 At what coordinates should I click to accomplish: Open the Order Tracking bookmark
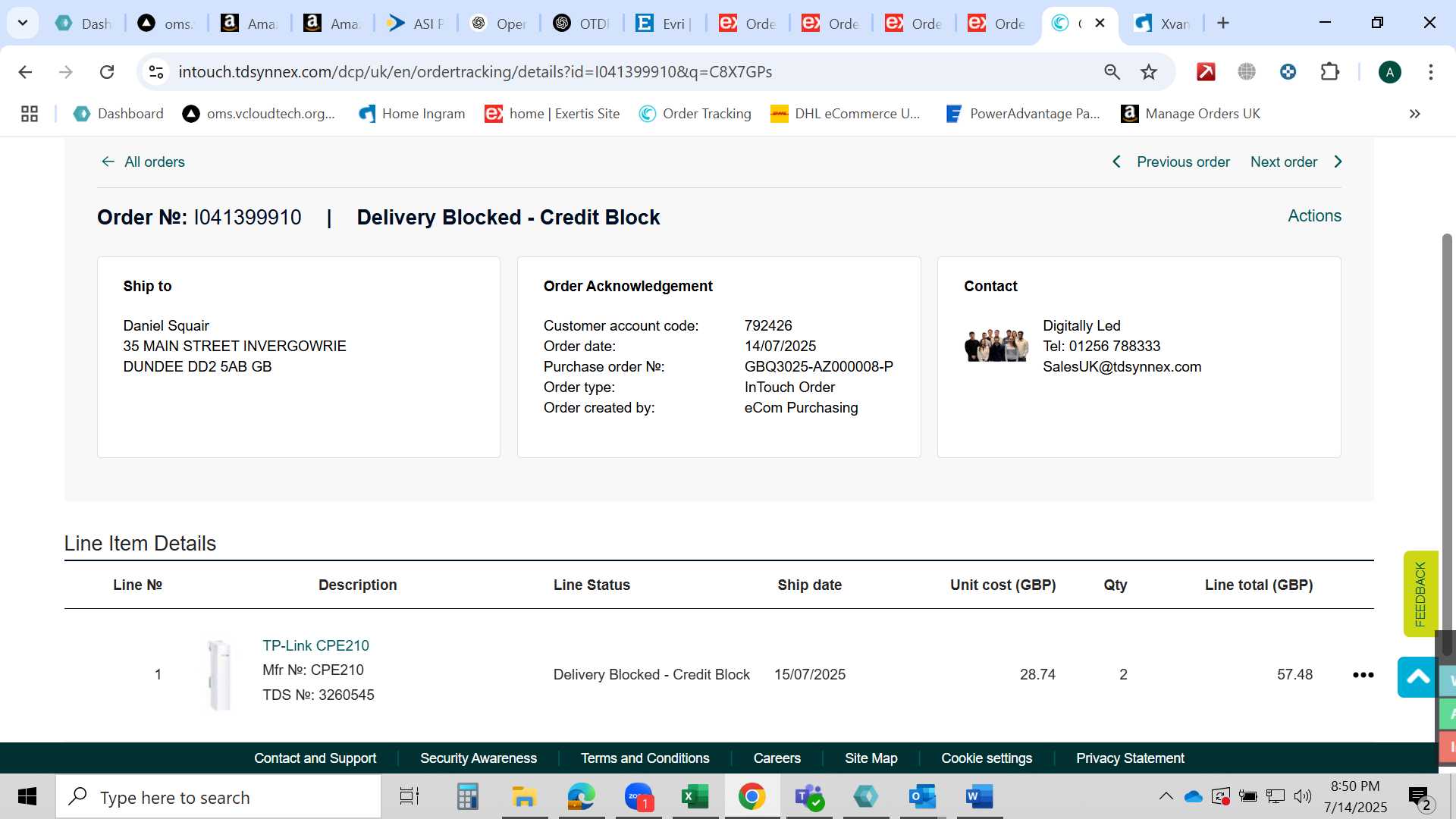(695, 114)
